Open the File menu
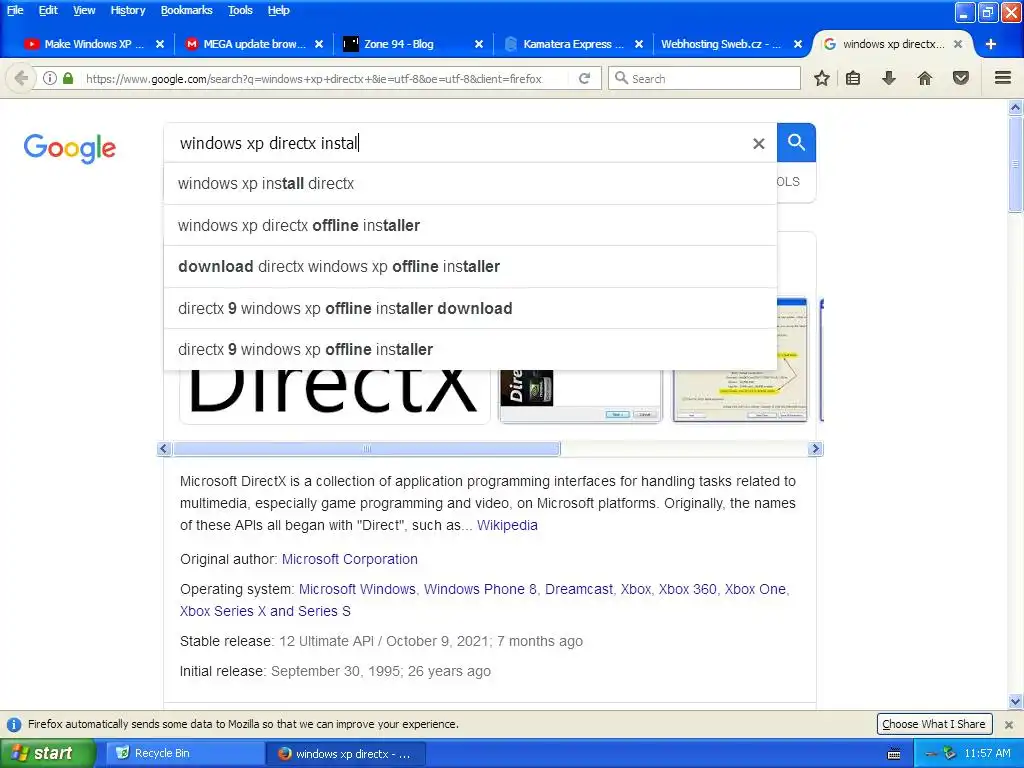 pos(15,10)
